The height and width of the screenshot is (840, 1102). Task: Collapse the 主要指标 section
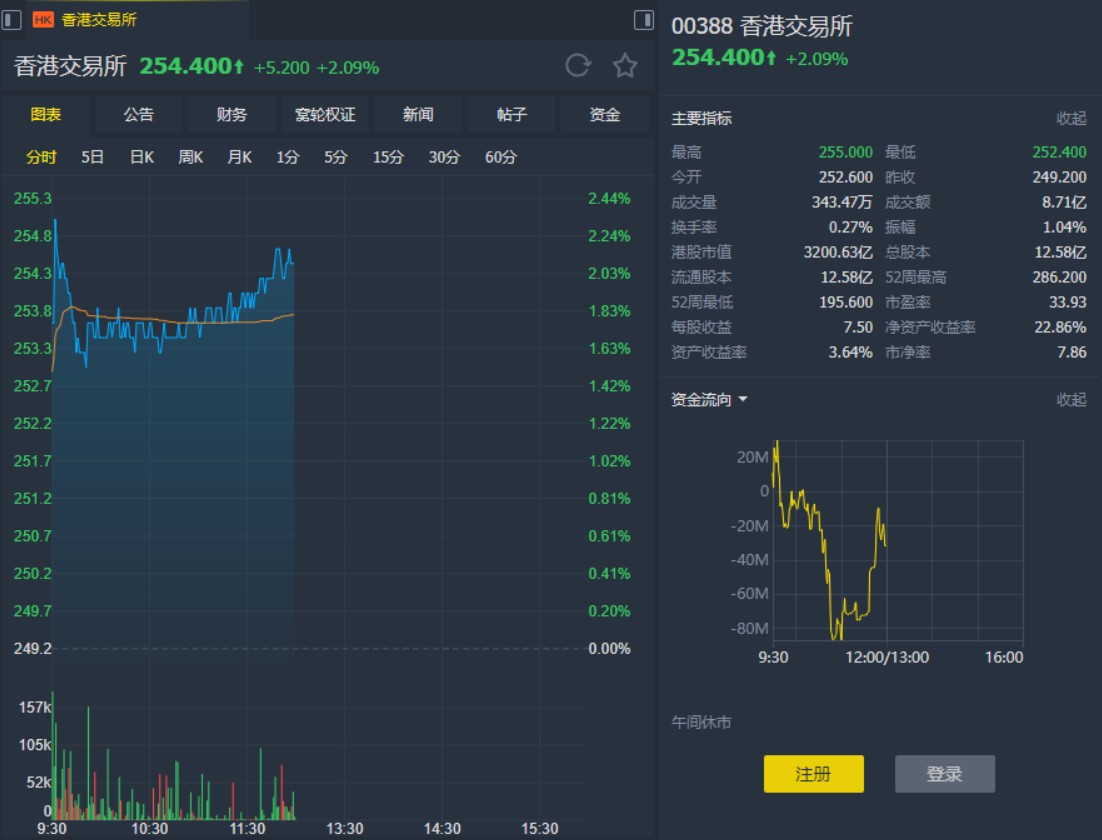point(1071,118)
